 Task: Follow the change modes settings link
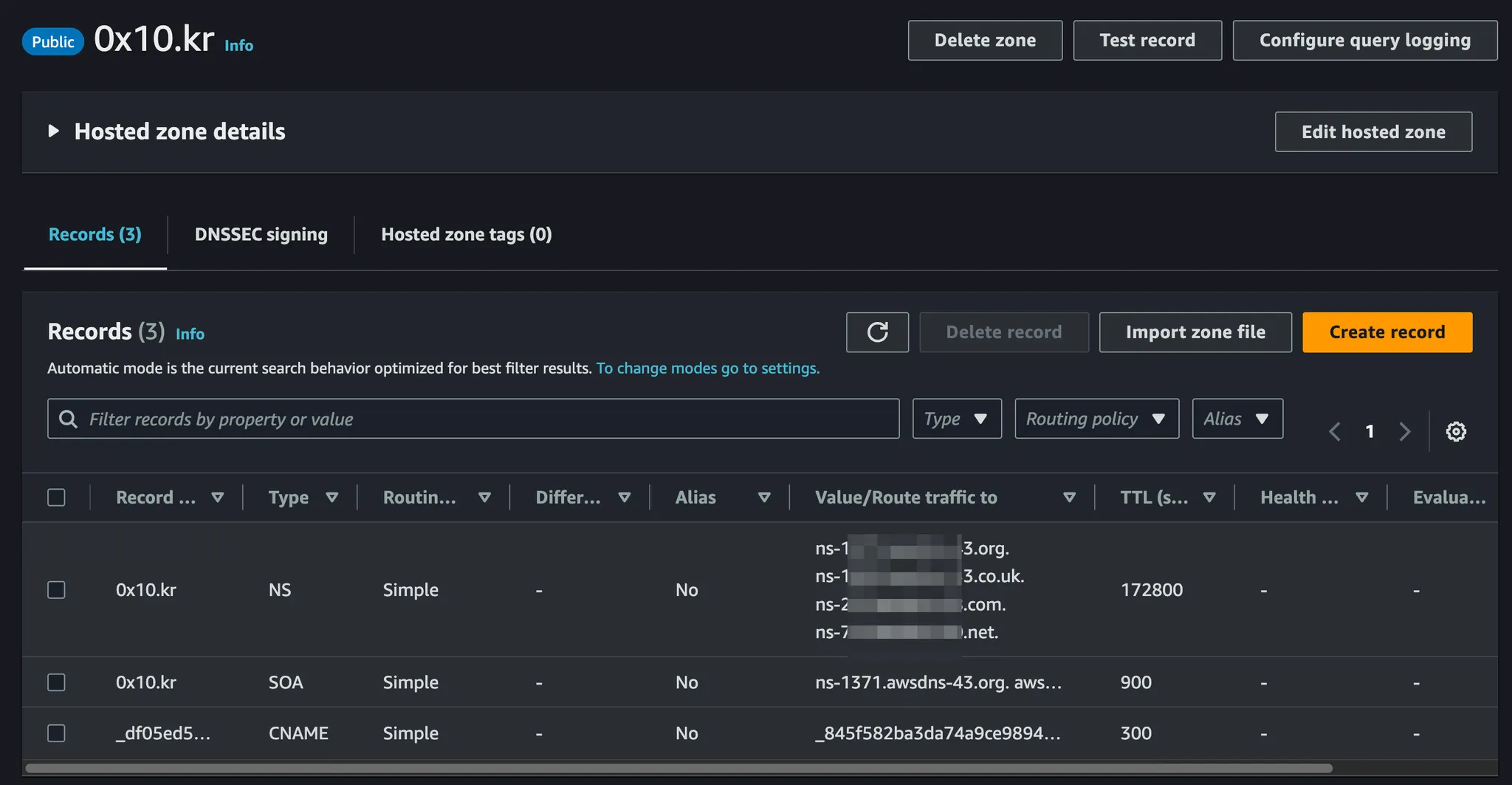(x=707, y=368)
